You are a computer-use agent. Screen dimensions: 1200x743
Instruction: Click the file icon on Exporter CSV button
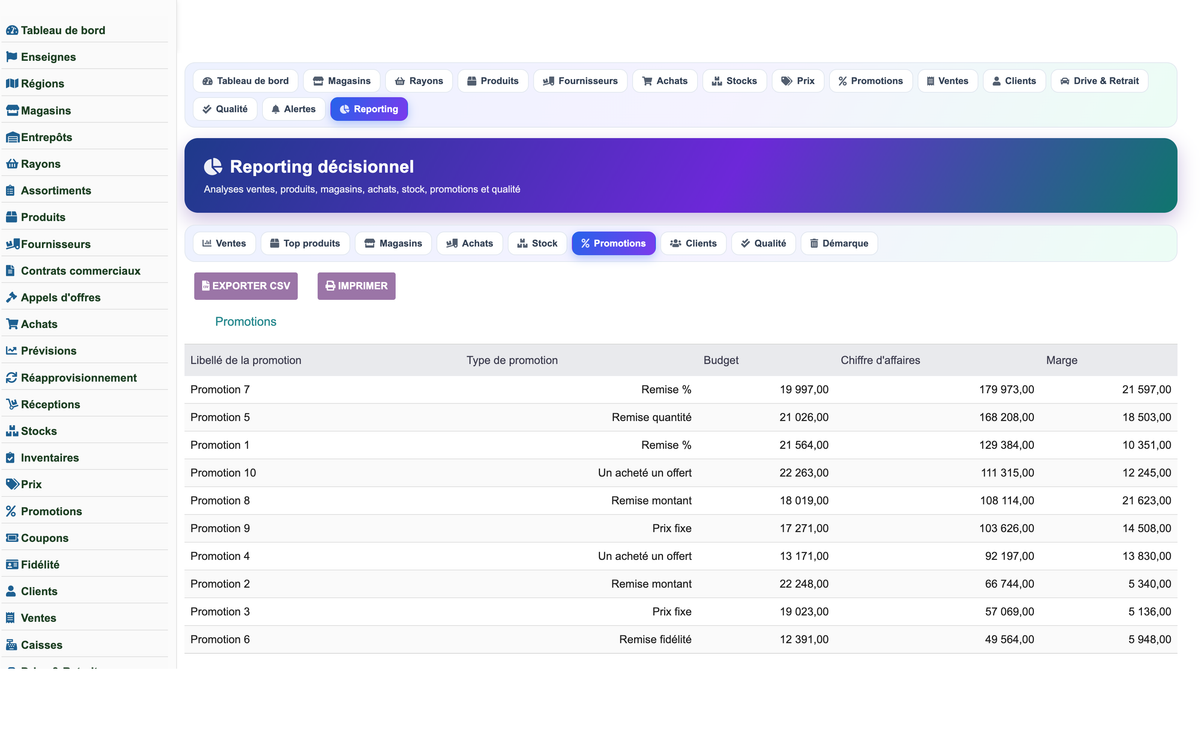(x=206, y=286)
